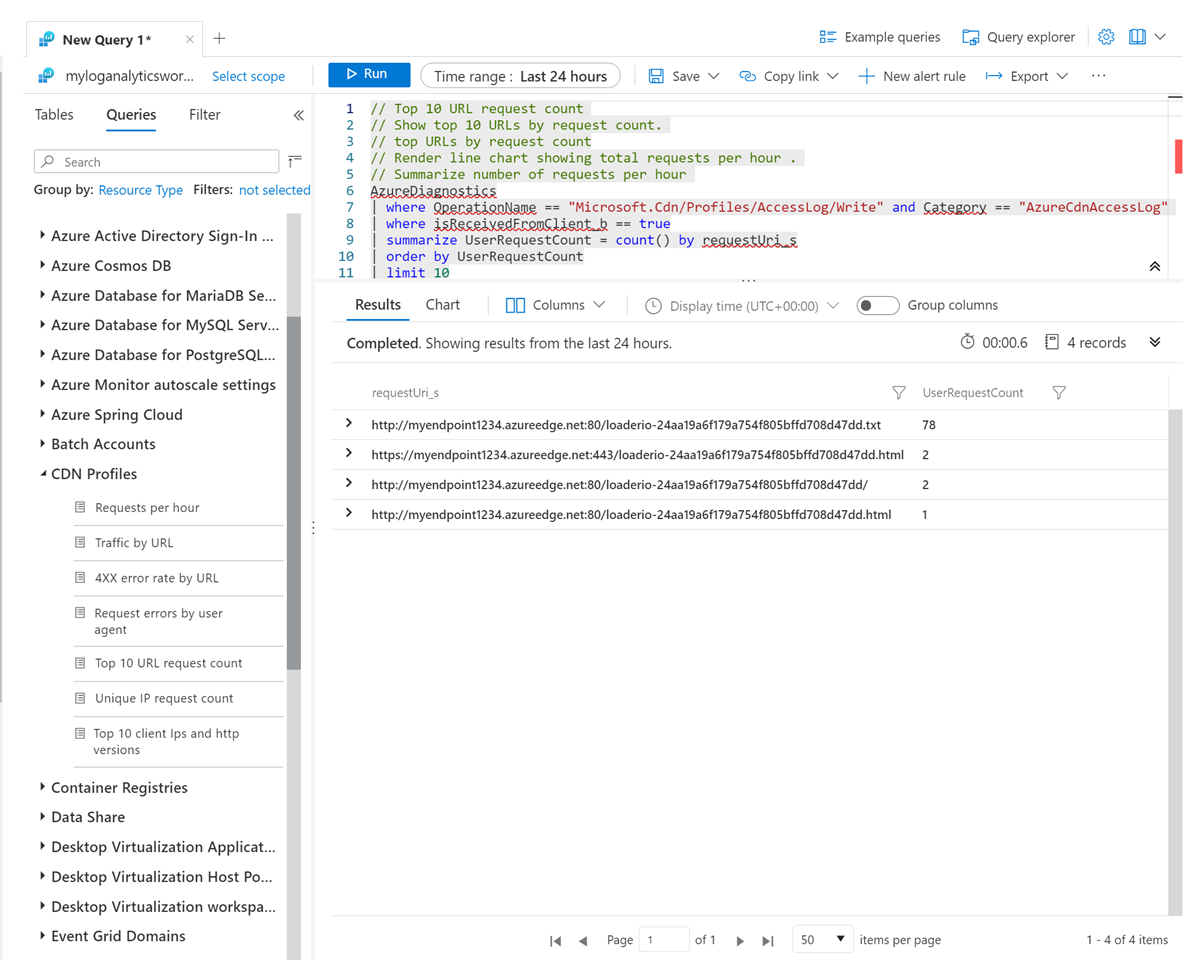
Task: Open the settings gear
Action: point(1106,37)
